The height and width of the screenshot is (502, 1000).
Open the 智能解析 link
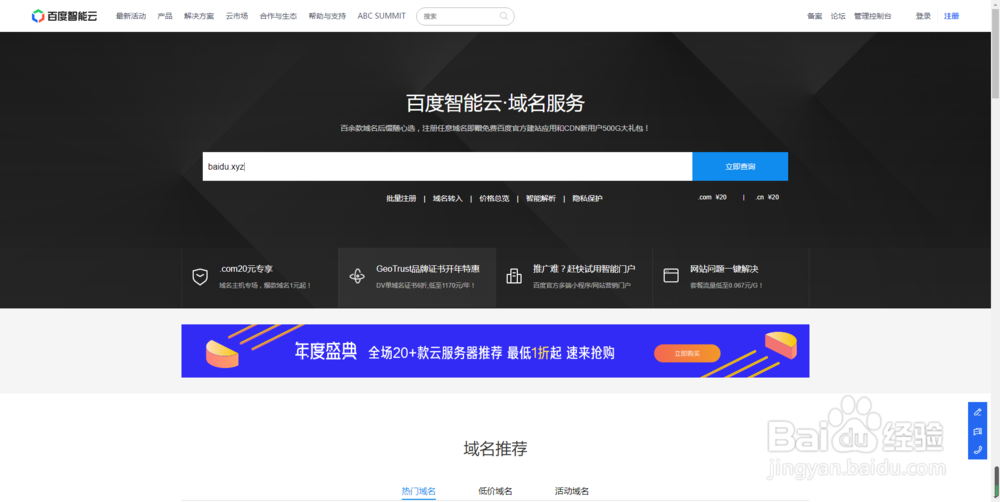[x=541, y=198]
